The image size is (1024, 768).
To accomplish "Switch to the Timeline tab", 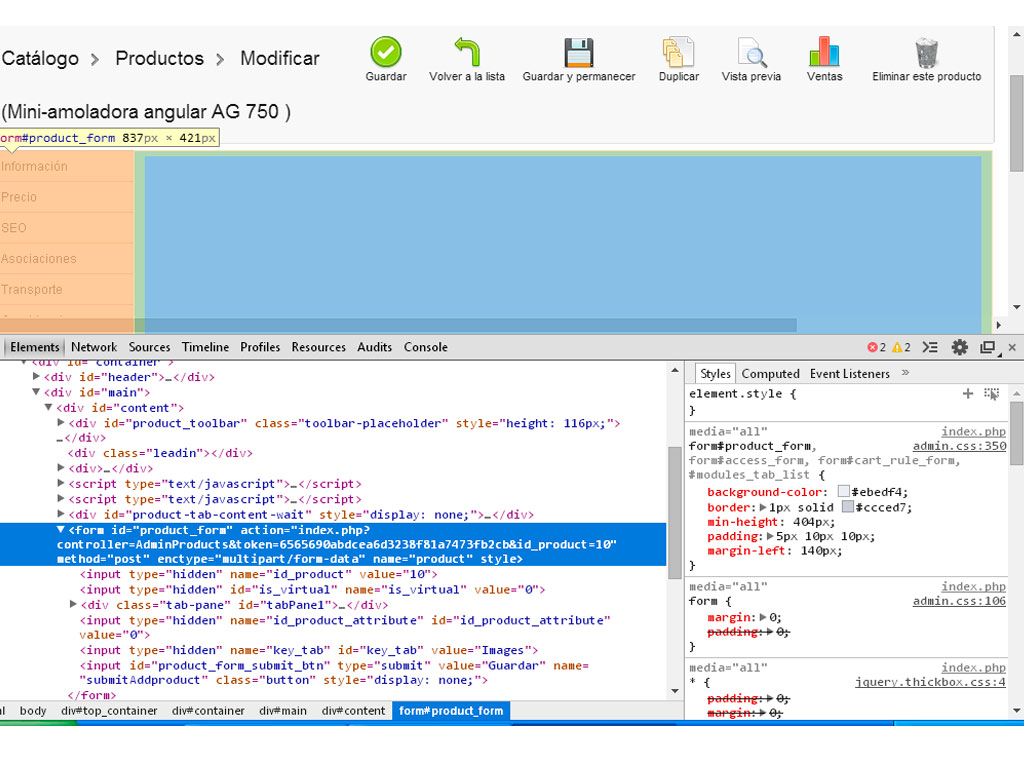I will 205,347.
